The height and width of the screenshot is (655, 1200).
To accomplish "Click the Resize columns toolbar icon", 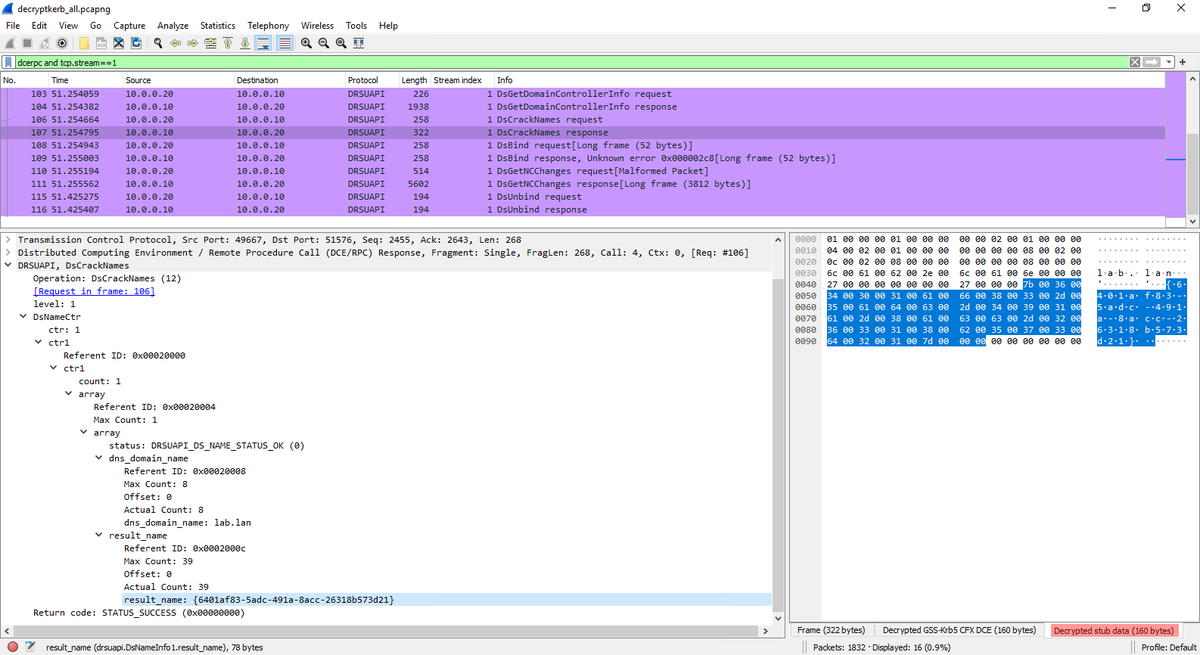I will pyautogui.click(x=358, y=43).
